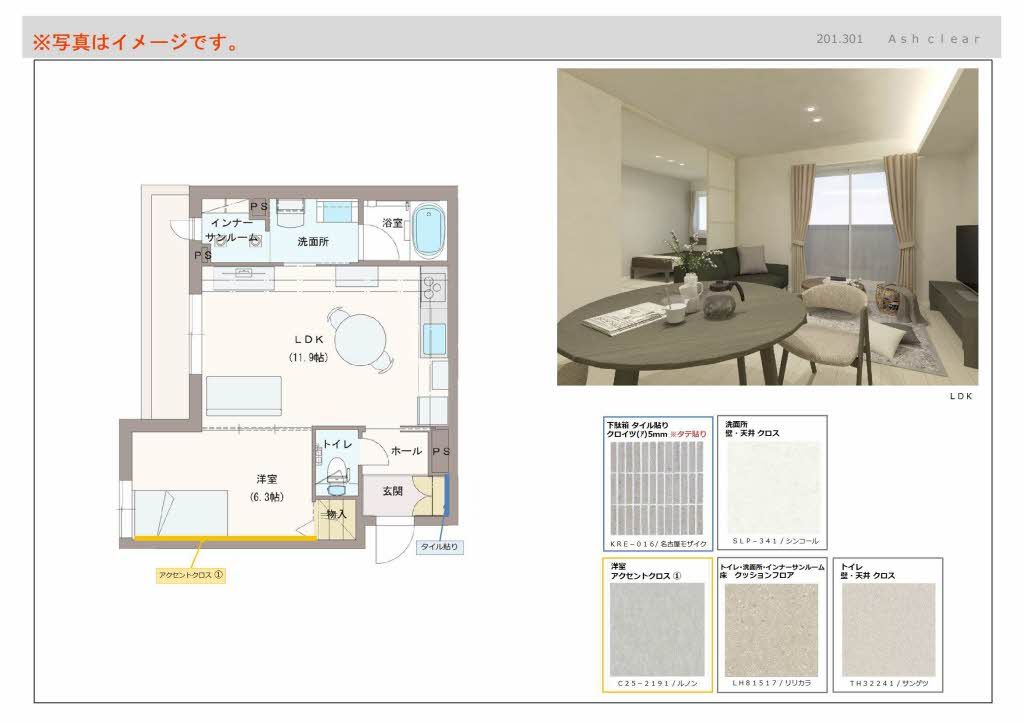Click the インナーサンルーム room label

click(x=231, y=229)
